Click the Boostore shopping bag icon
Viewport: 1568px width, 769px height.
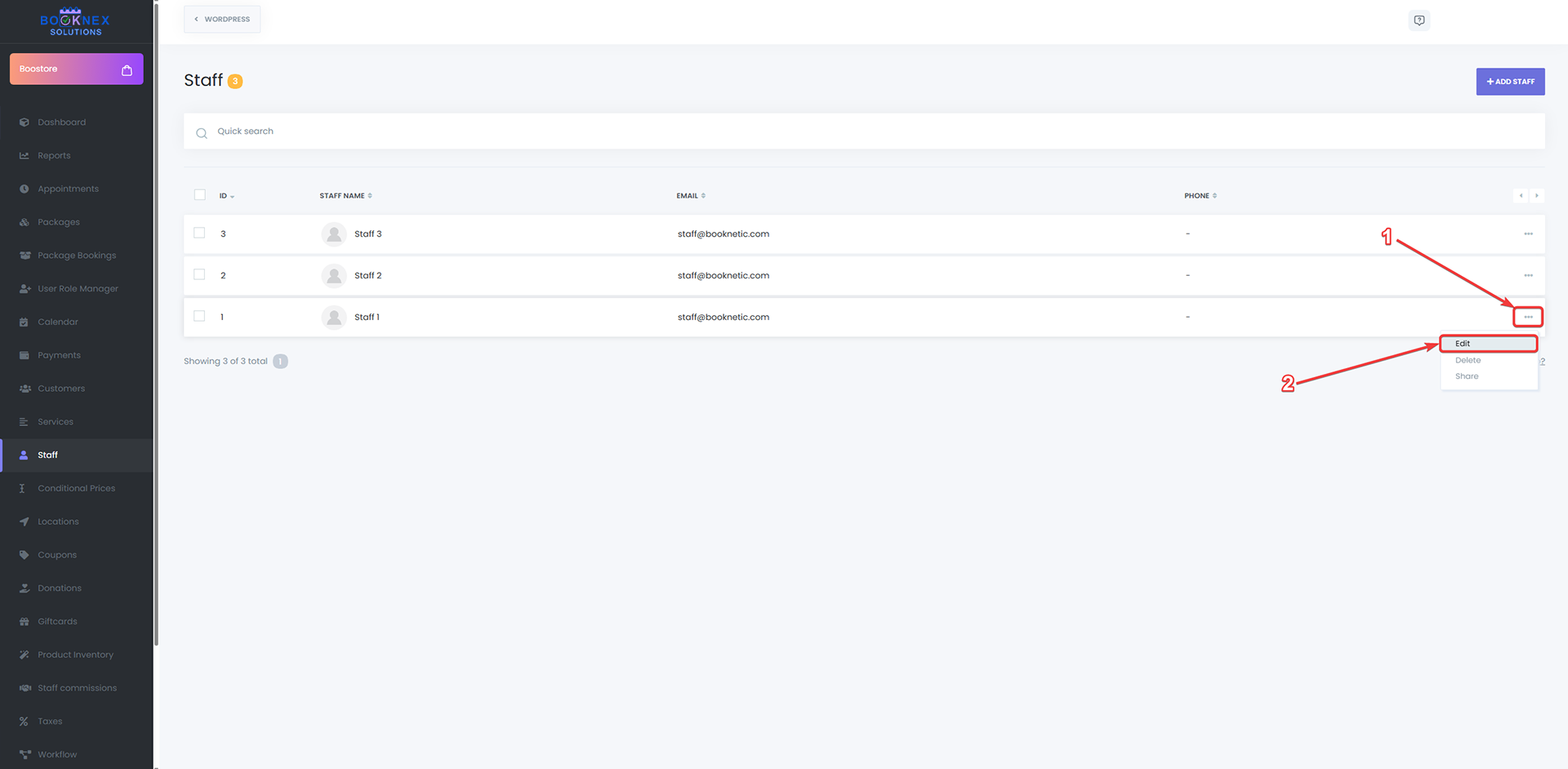pyautogui.click(x=127, y=70)
